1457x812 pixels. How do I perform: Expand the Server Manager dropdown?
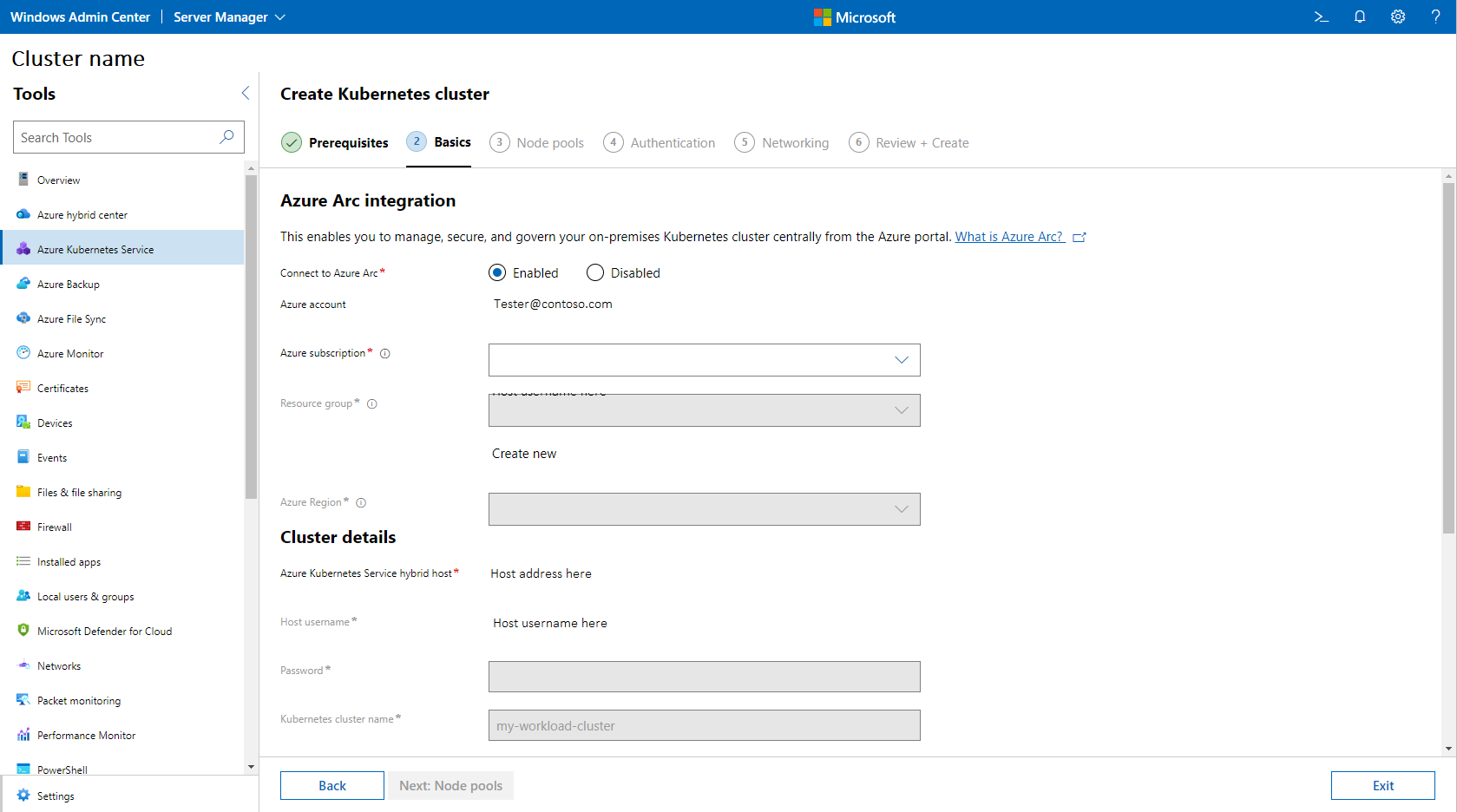(229, 16)
